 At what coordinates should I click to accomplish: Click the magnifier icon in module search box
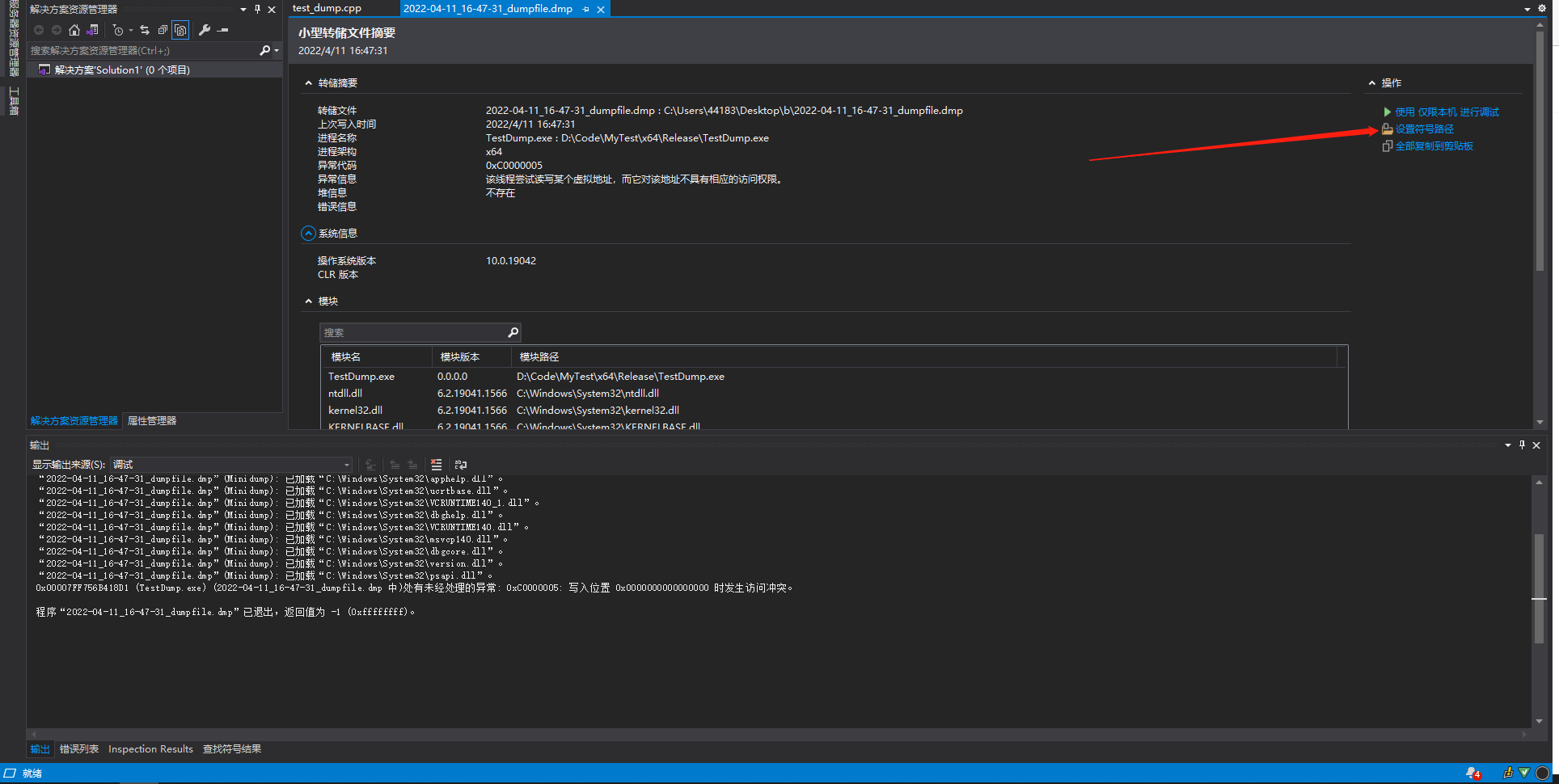513,332
